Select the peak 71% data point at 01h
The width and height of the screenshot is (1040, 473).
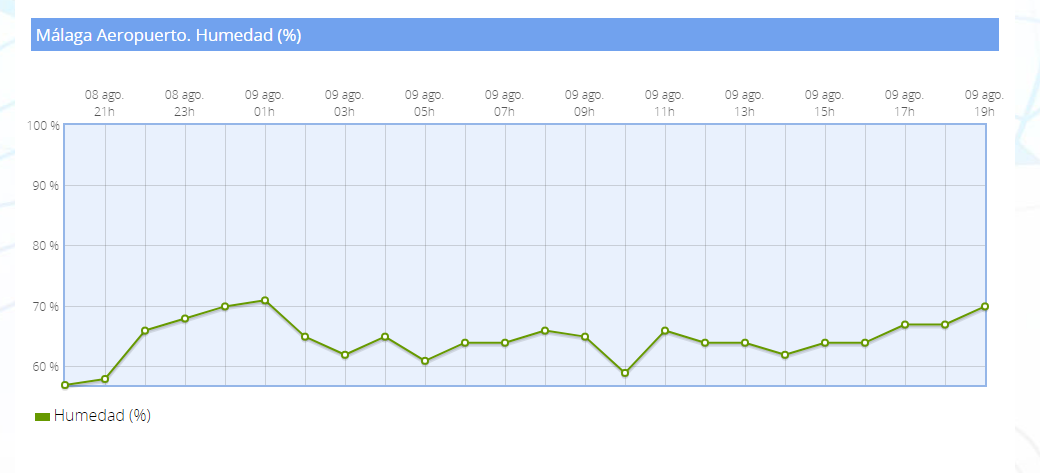(x=265, y=300)
